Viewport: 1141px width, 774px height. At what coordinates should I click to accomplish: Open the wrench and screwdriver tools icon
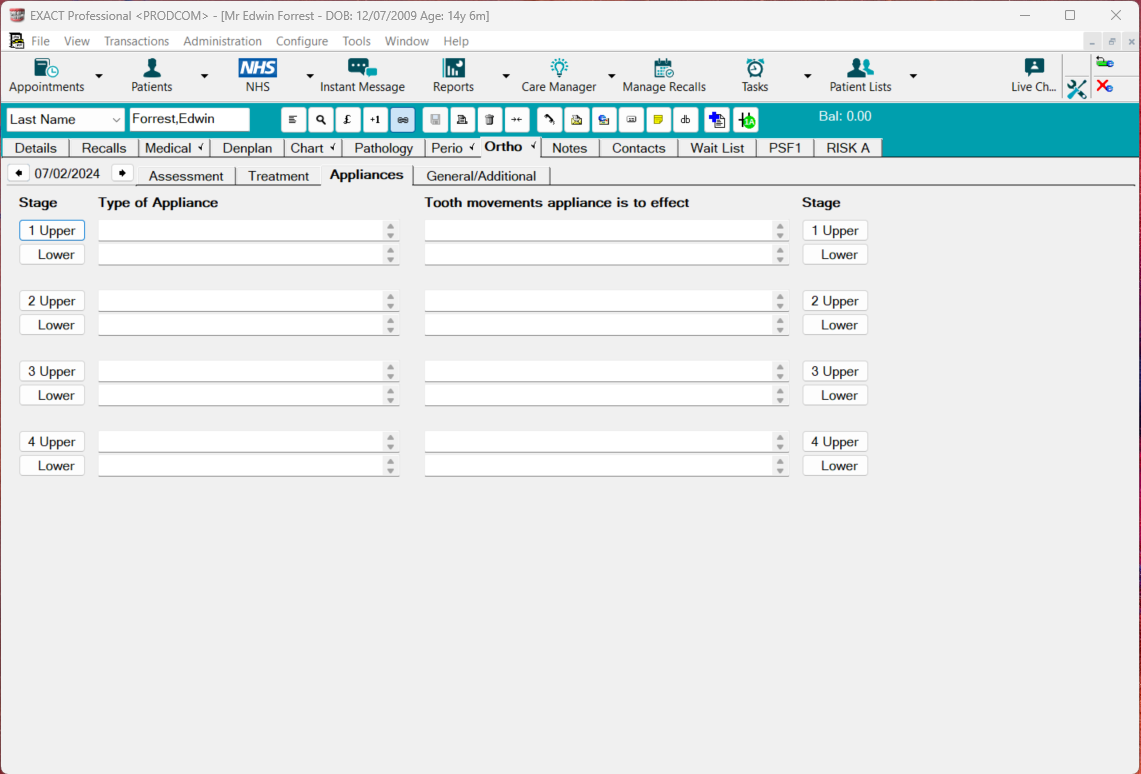(x=1077, y=89)
